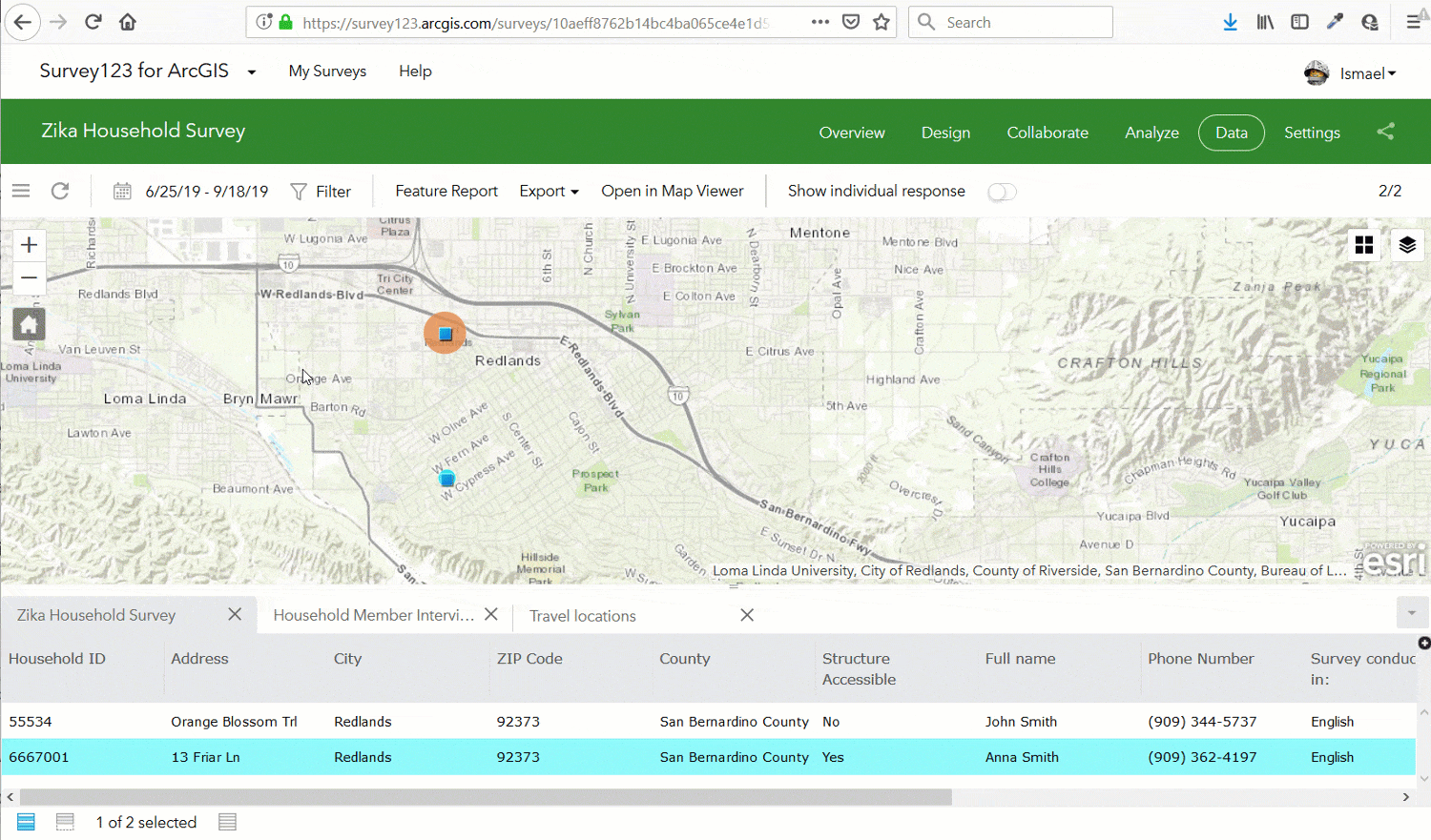Screen dimensions: 1431x840
Task: Open the table options hamburger icon
Action: pos(20,191)
